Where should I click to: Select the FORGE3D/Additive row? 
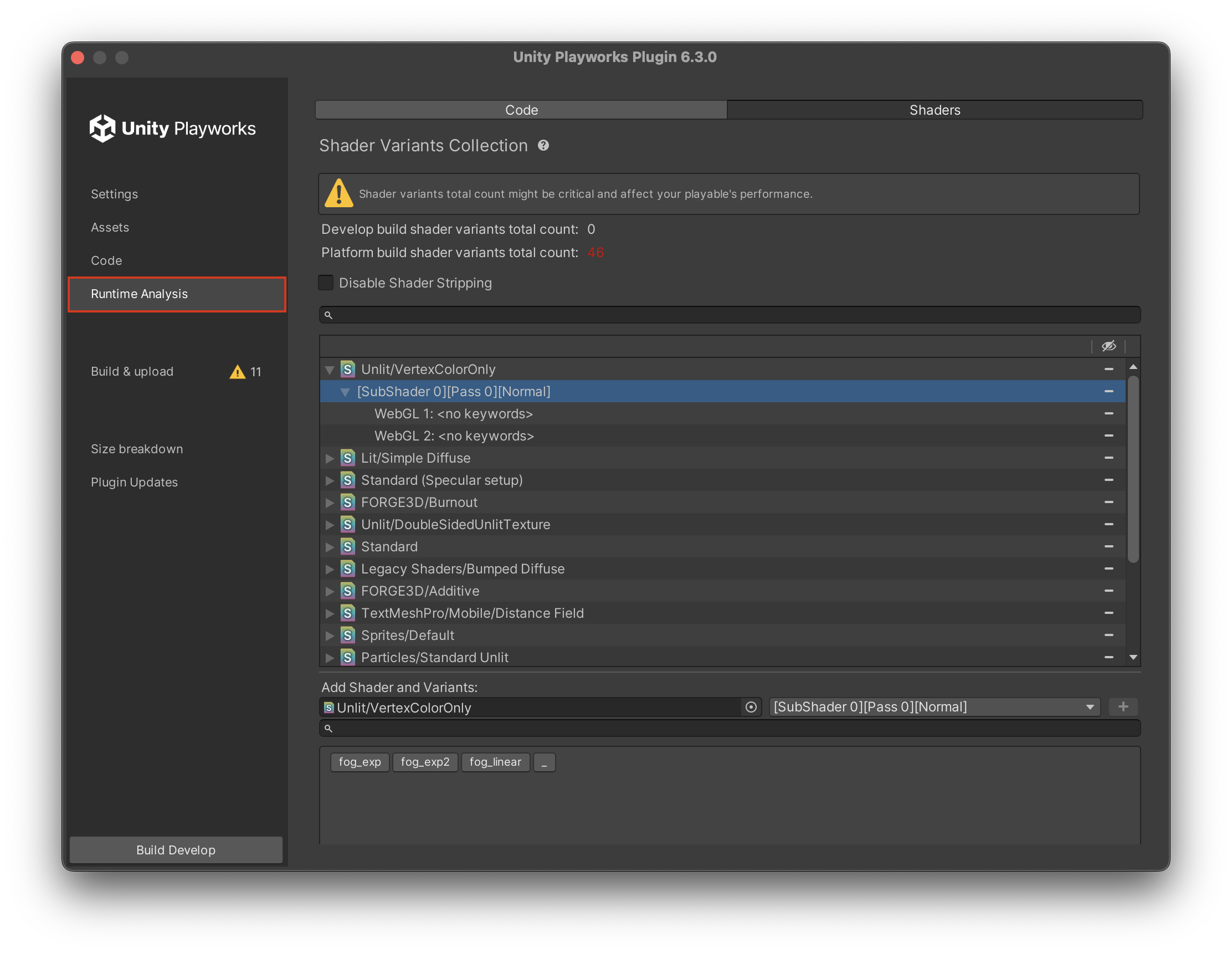pyautogui.click(x=722, y=591)
